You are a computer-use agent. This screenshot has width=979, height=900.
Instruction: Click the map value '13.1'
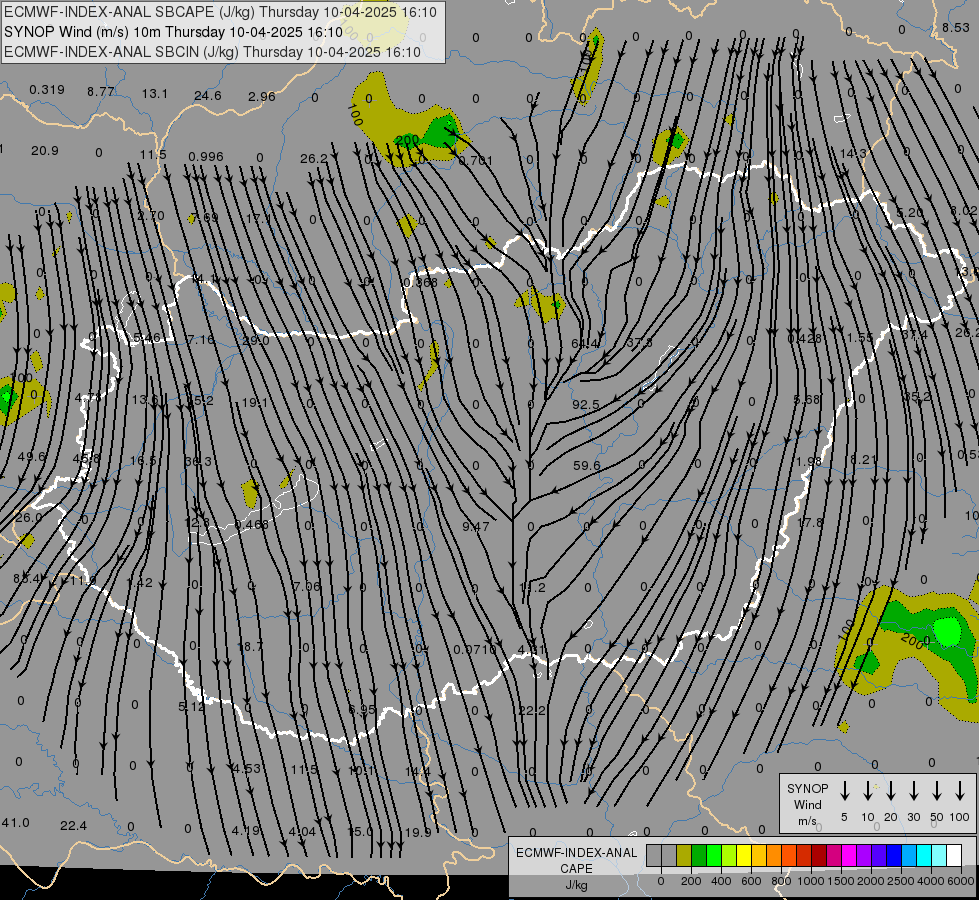154,94
